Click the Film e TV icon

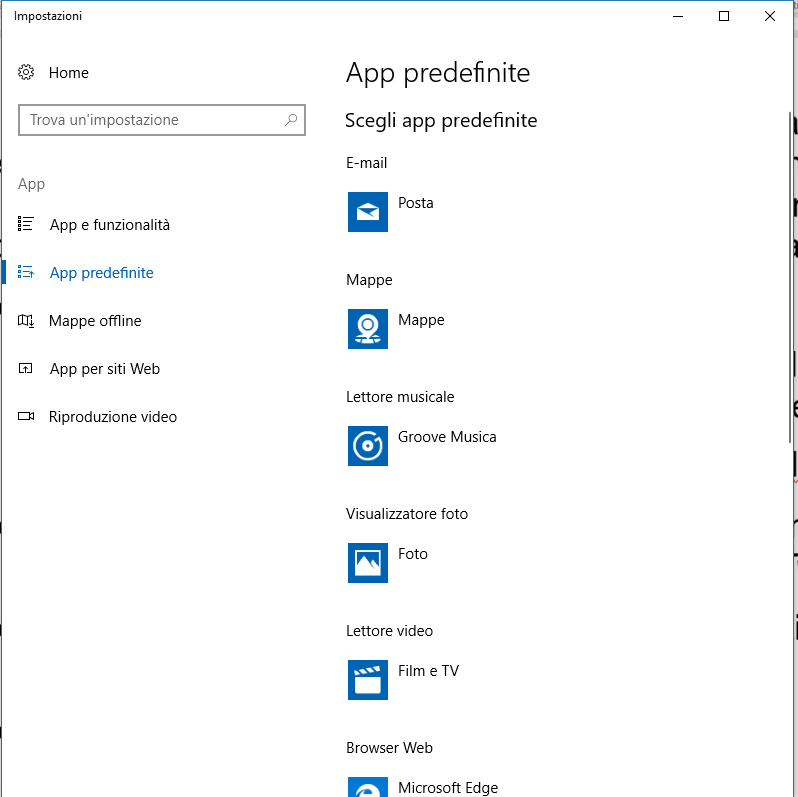[367, 680]
